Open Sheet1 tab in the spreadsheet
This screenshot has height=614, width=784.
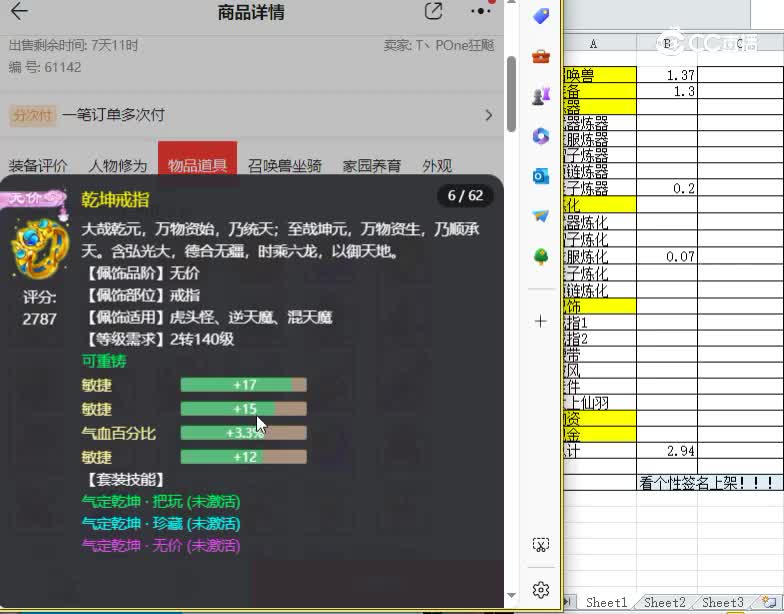[x=606, y=602]
